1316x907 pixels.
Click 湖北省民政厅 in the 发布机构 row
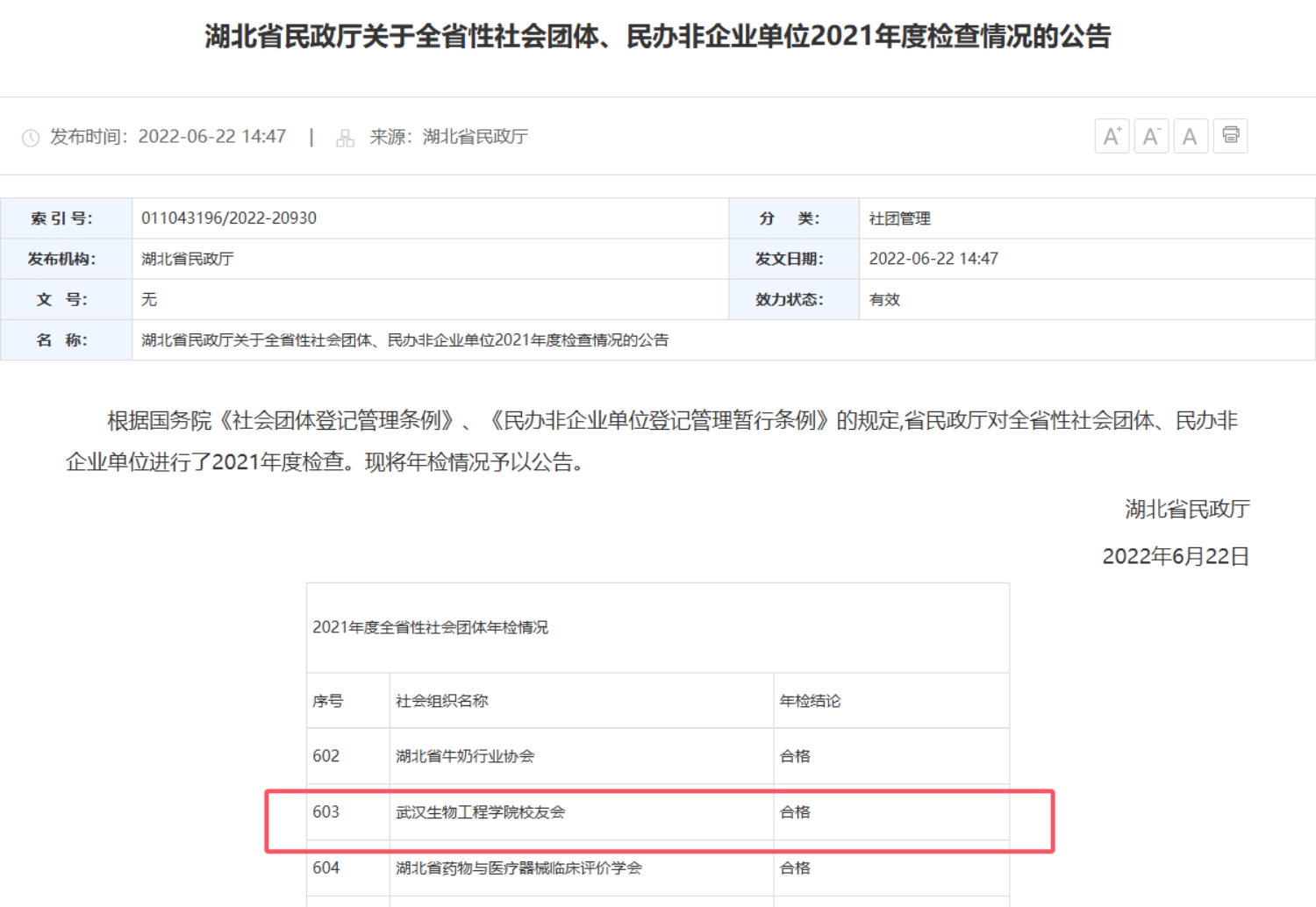point(188,259)
